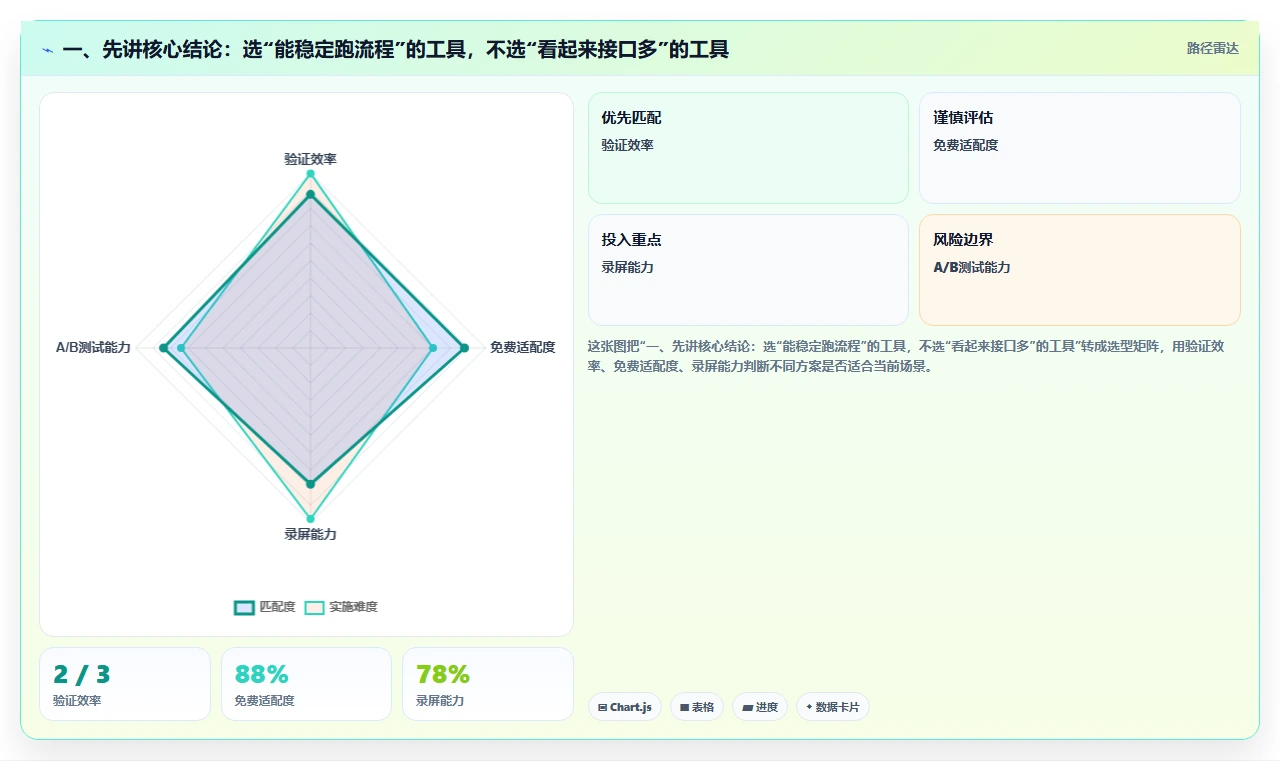Toggle the 匹配度 legend item
The height and width of the screenshot is (761, 1280).
click(x=265, y=607)
